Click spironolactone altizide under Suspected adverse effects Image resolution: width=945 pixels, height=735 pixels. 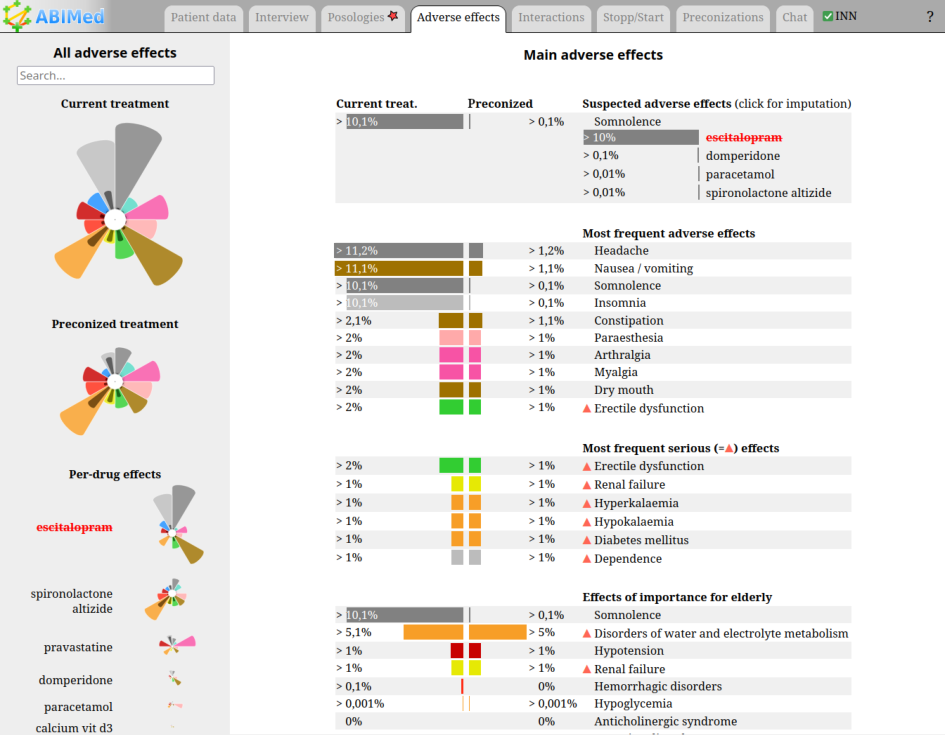pyautogui.click(x=768, y=193)
